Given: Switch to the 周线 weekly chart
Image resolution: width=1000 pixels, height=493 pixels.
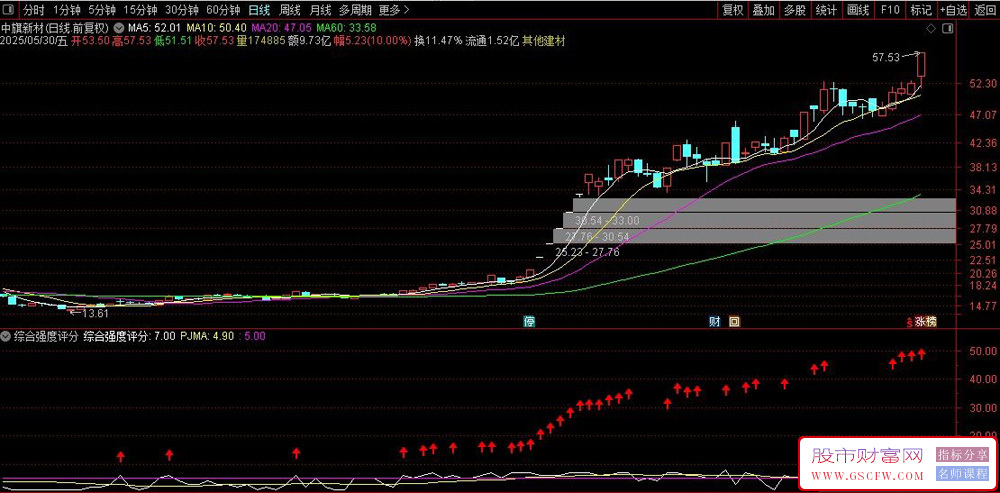Looking at the screenshot, I should [290, 10].
